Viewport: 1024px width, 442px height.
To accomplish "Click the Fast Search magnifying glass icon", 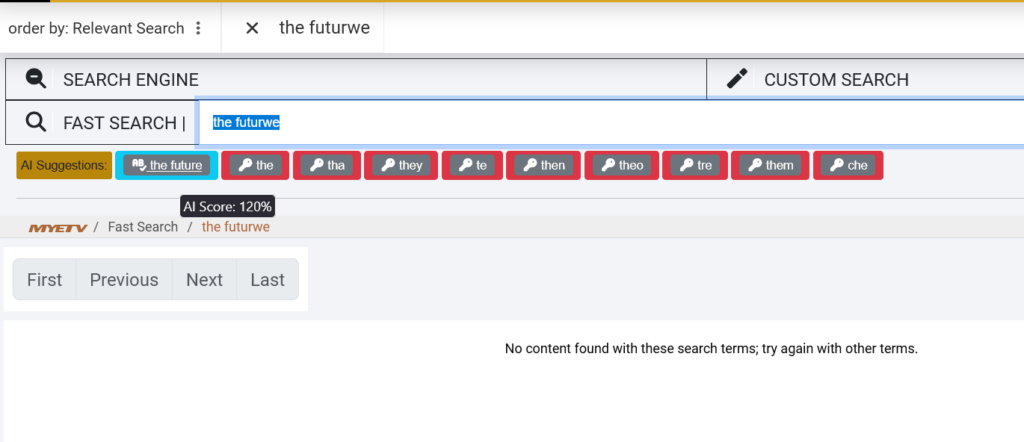I will click(36, 122).
